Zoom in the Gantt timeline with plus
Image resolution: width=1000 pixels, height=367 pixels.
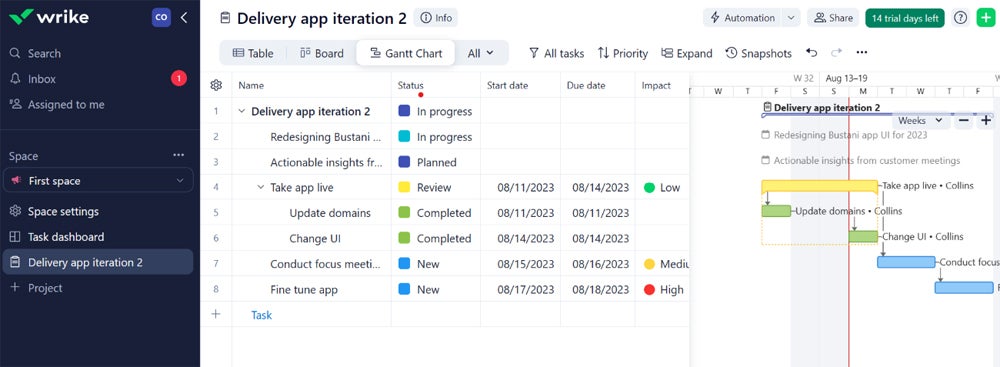pyautogui.click(x=986, y=121)
